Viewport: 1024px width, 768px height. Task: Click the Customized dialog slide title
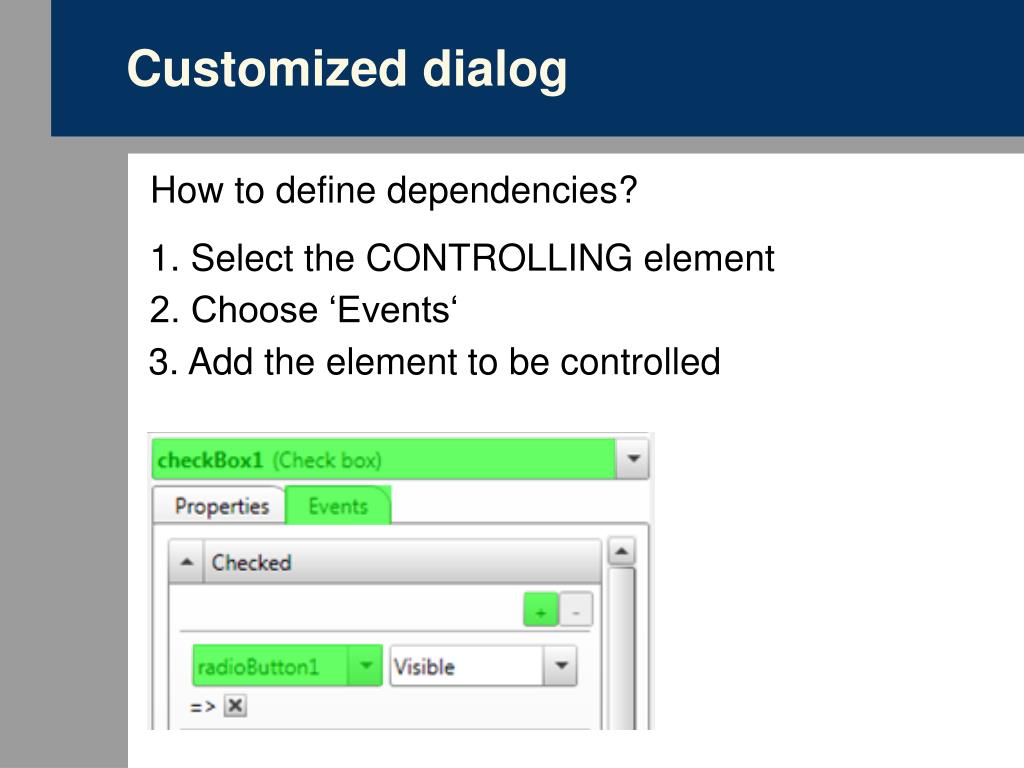347,69
